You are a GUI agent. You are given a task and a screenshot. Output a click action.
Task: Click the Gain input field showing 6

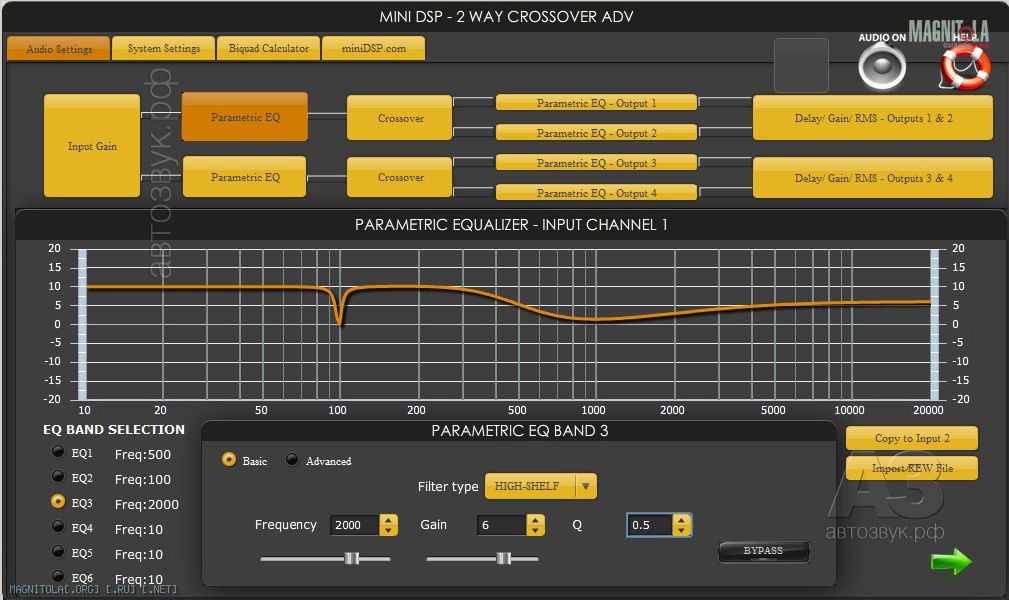click(501, 525)
